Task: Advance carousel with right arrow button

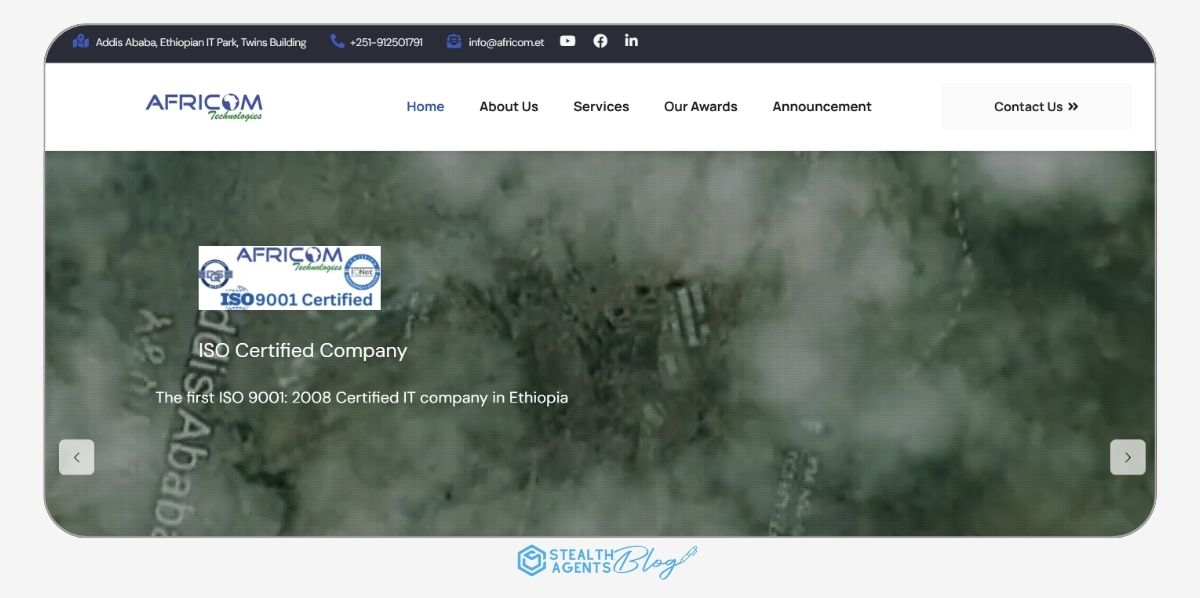Action: [1127, 457]
